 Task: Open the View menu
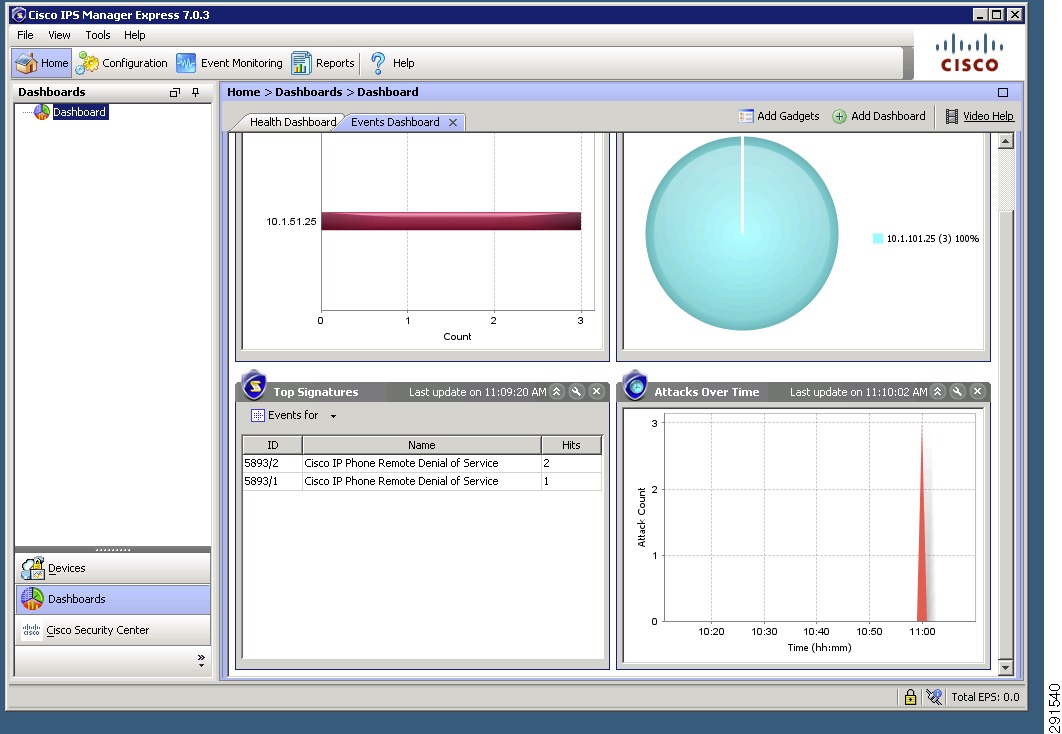click(59, 35)
